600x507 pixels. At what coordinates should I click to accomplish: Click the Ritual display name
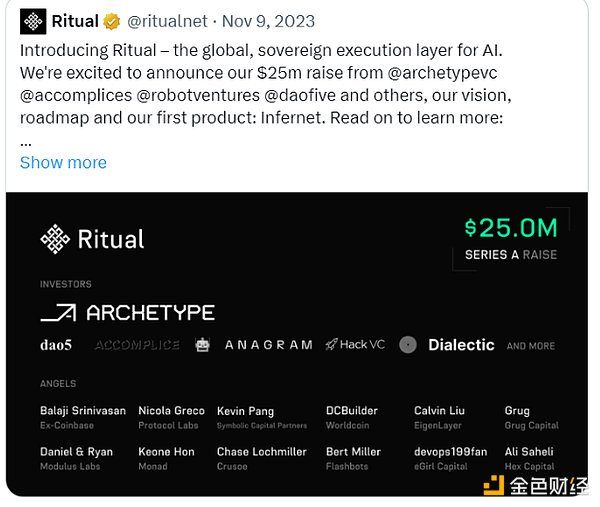pyautogui.click(x=75, y=21)
